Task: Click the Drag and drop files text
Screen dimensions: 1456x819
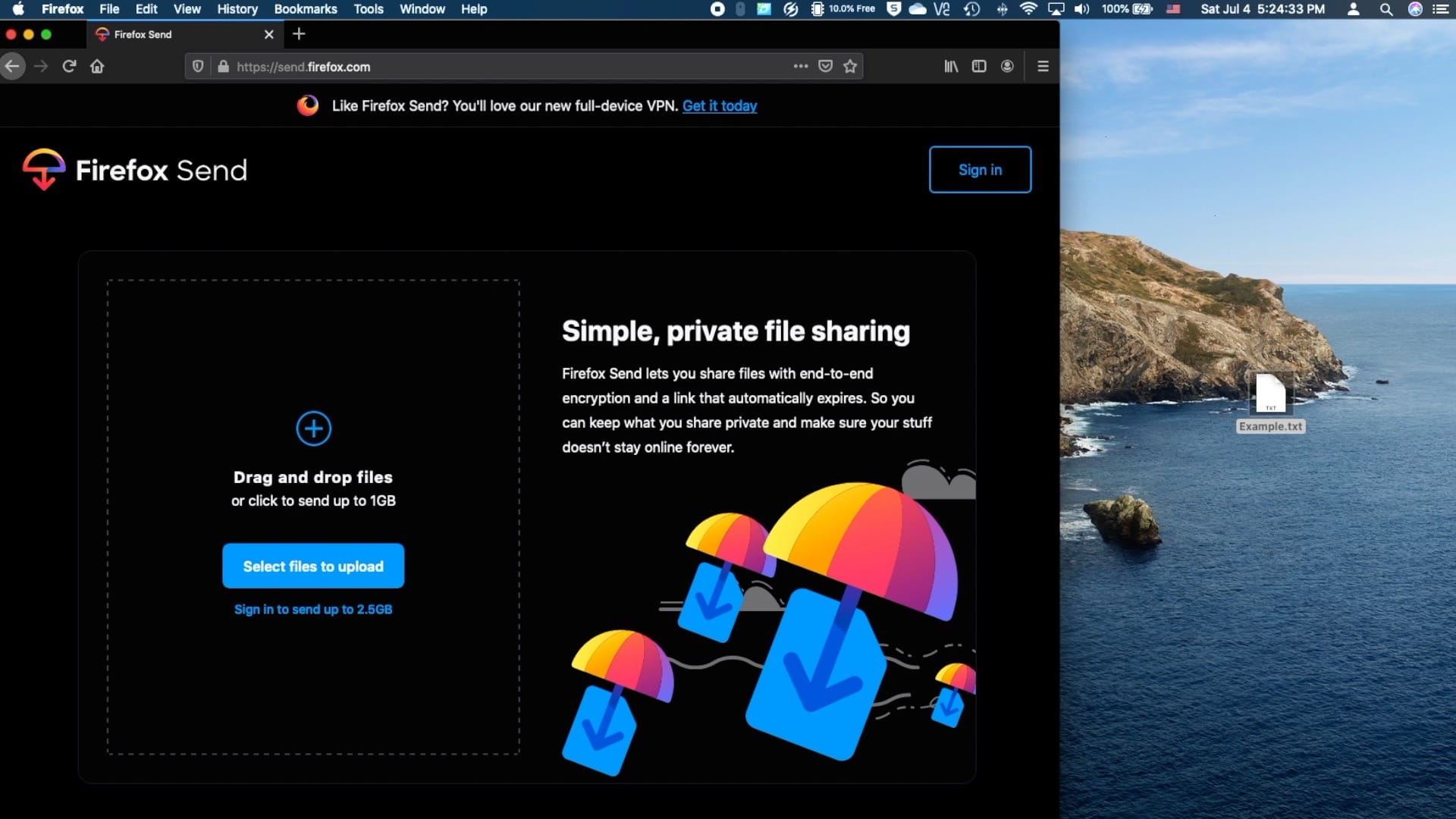Action: click(x=313, y=477)
